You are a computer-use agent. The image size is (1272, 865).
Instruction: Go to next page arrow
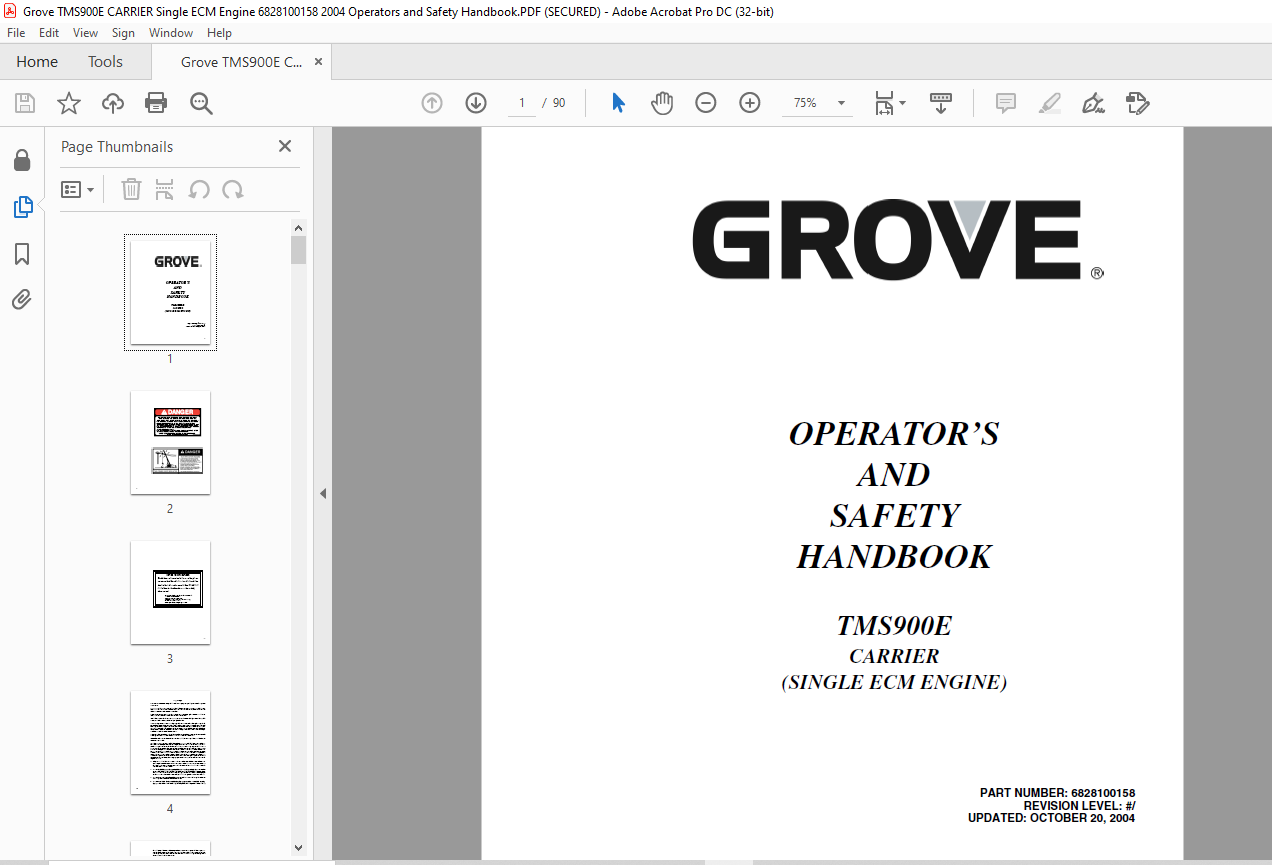pyautogui.click(x=476, y=103)
